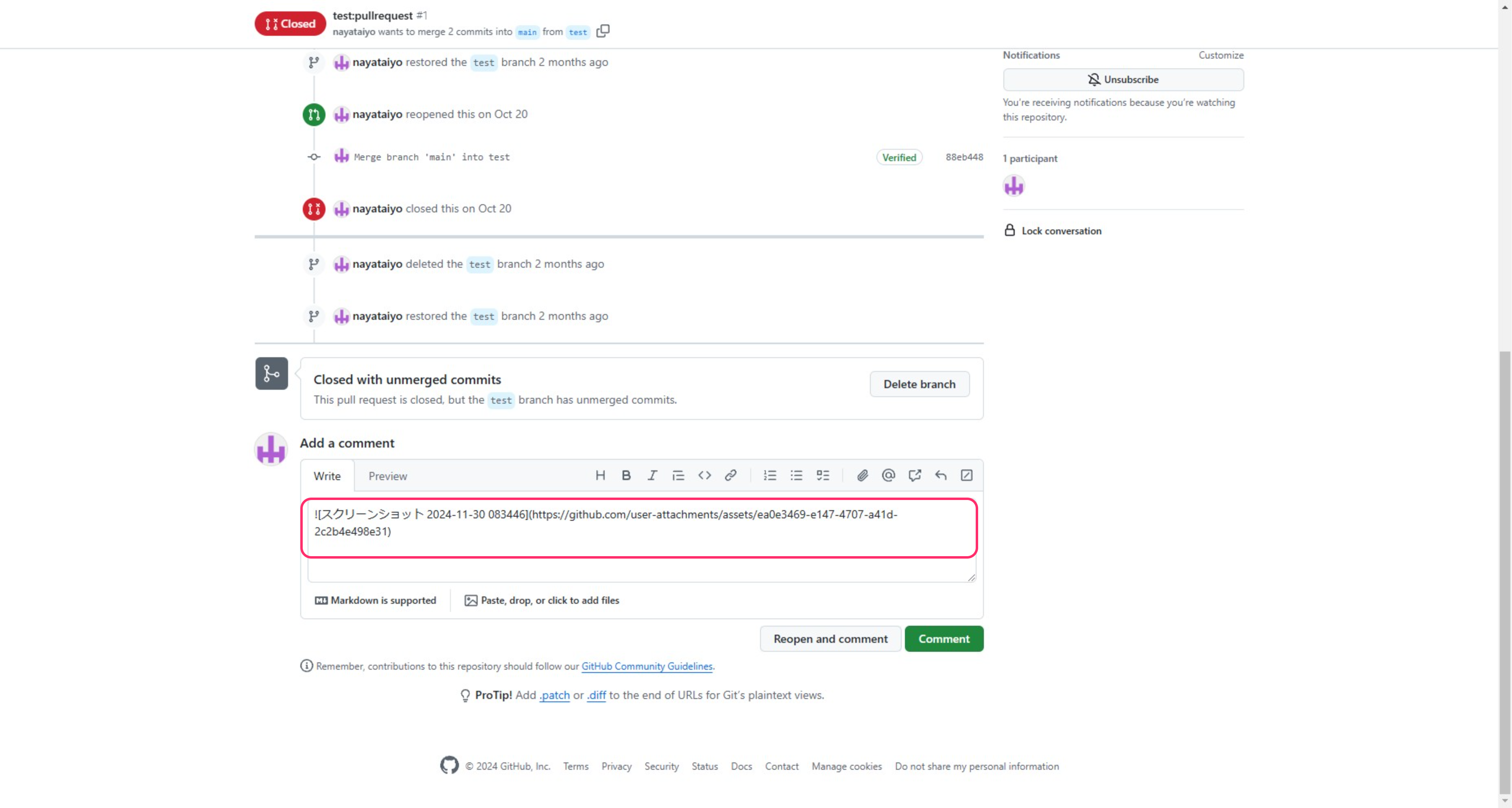This screenshot has height=808, width=1512.
Task: Insert a hyperlink
Action: click(x=731, y=475)
